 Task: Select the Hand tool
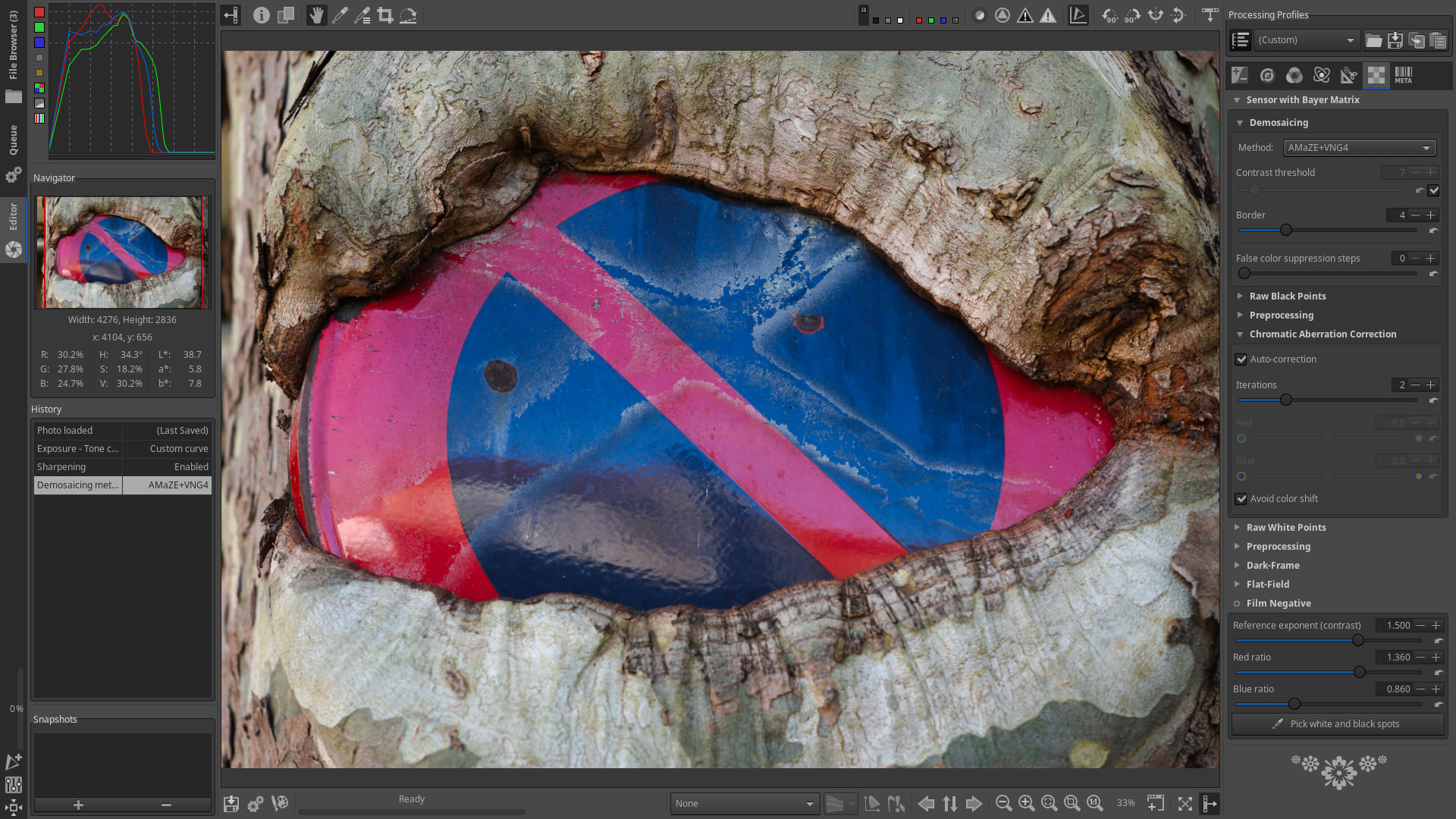pyautogui.click(x=316, y=14)
